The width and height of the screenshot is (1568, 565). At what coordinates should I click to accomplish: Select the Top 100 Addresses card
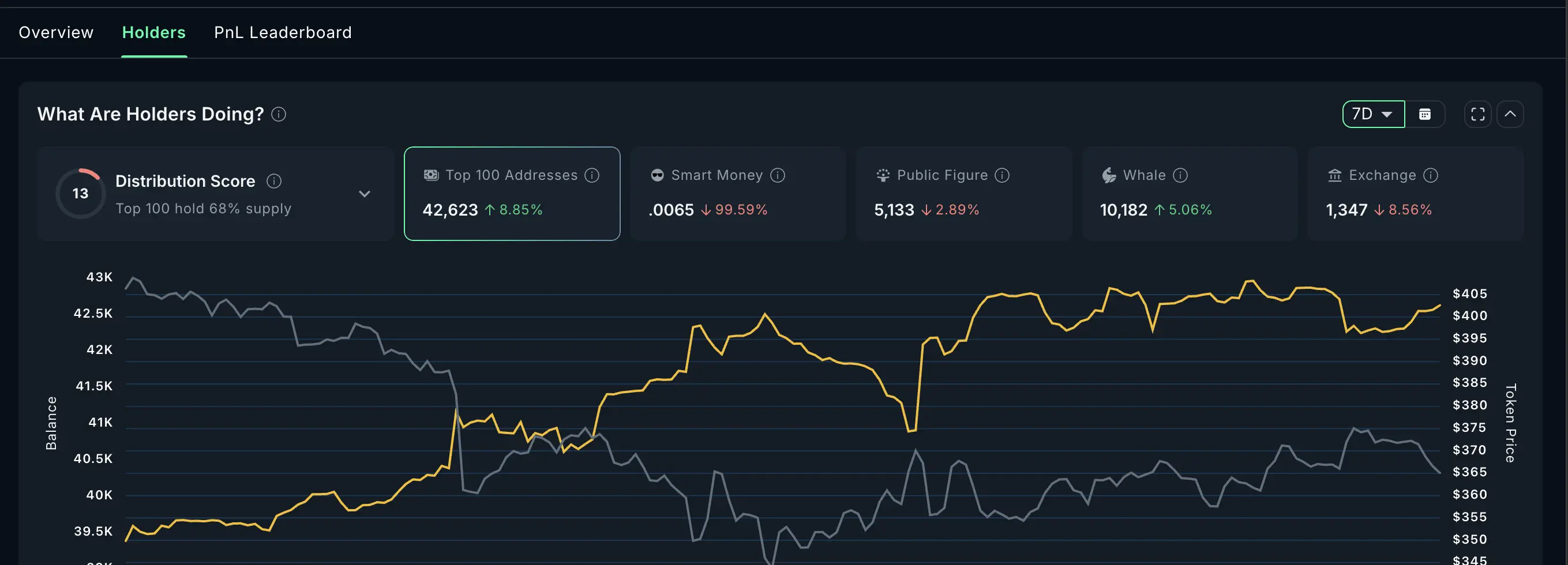pyautogui.click(x=511, y=193)
